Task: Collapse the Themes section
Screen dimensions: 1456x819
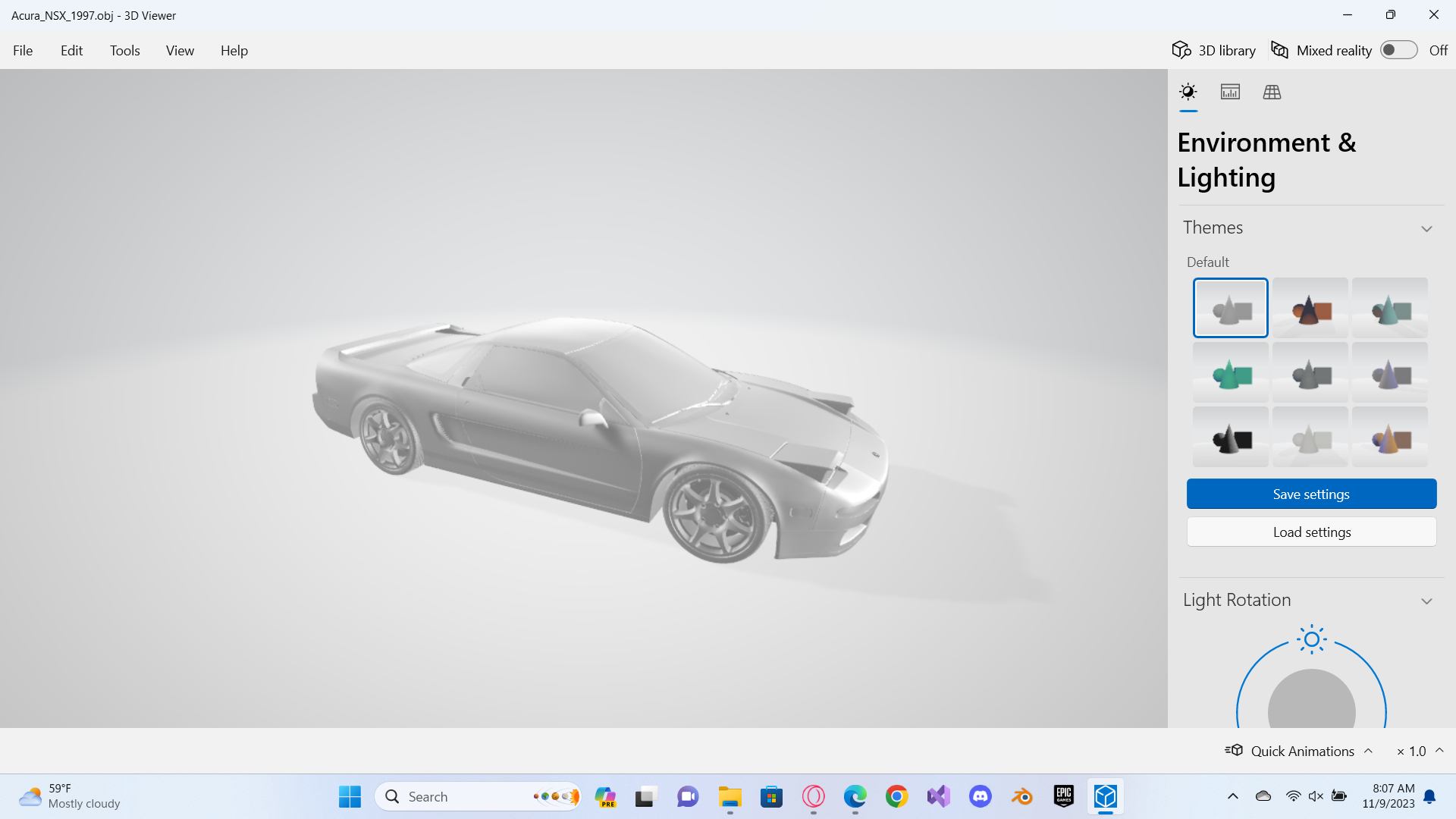Action: [1426, 228]
